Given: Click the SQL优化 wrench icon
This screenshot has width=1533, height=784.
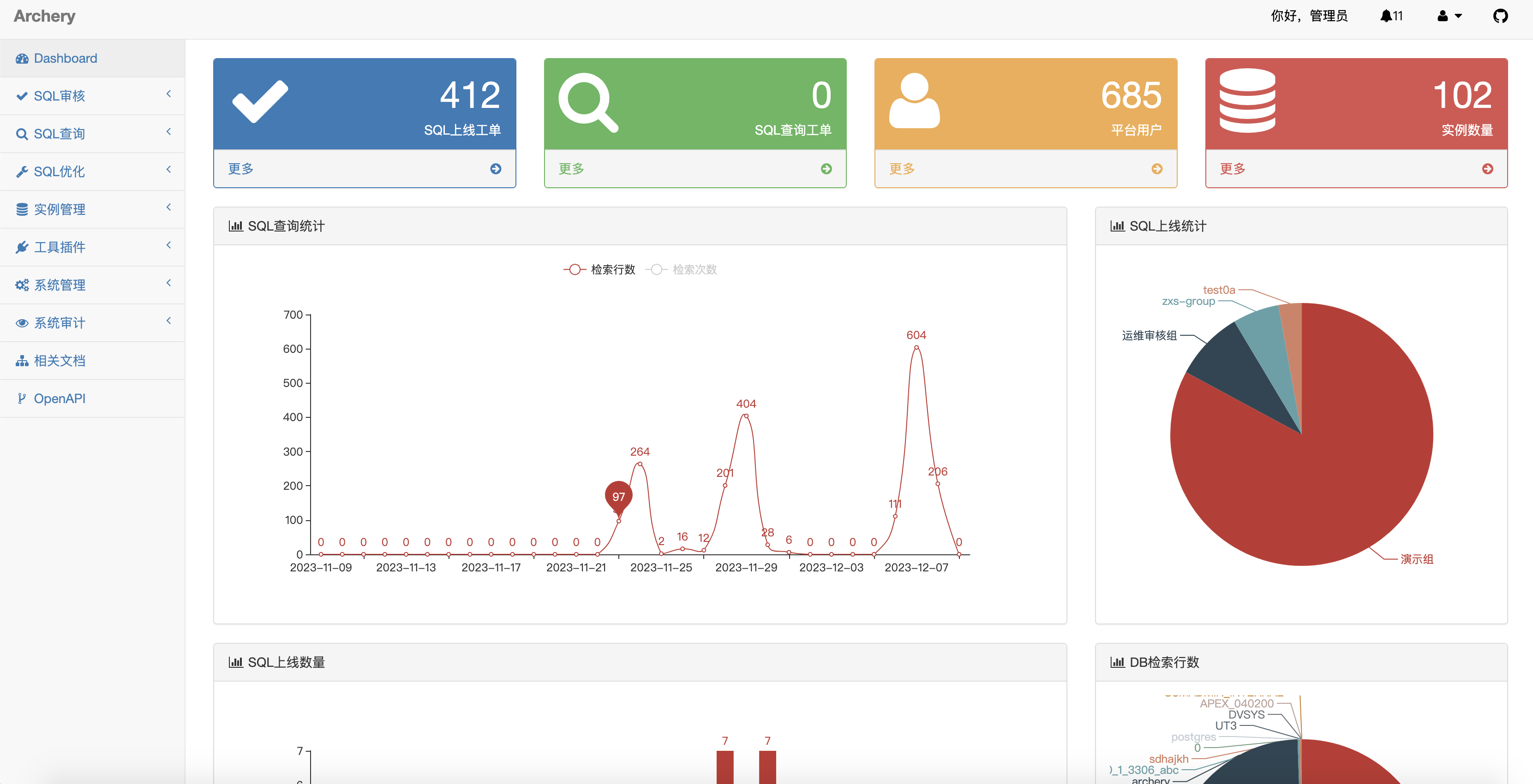Looking at the screenshot, I should coord(22,171).
